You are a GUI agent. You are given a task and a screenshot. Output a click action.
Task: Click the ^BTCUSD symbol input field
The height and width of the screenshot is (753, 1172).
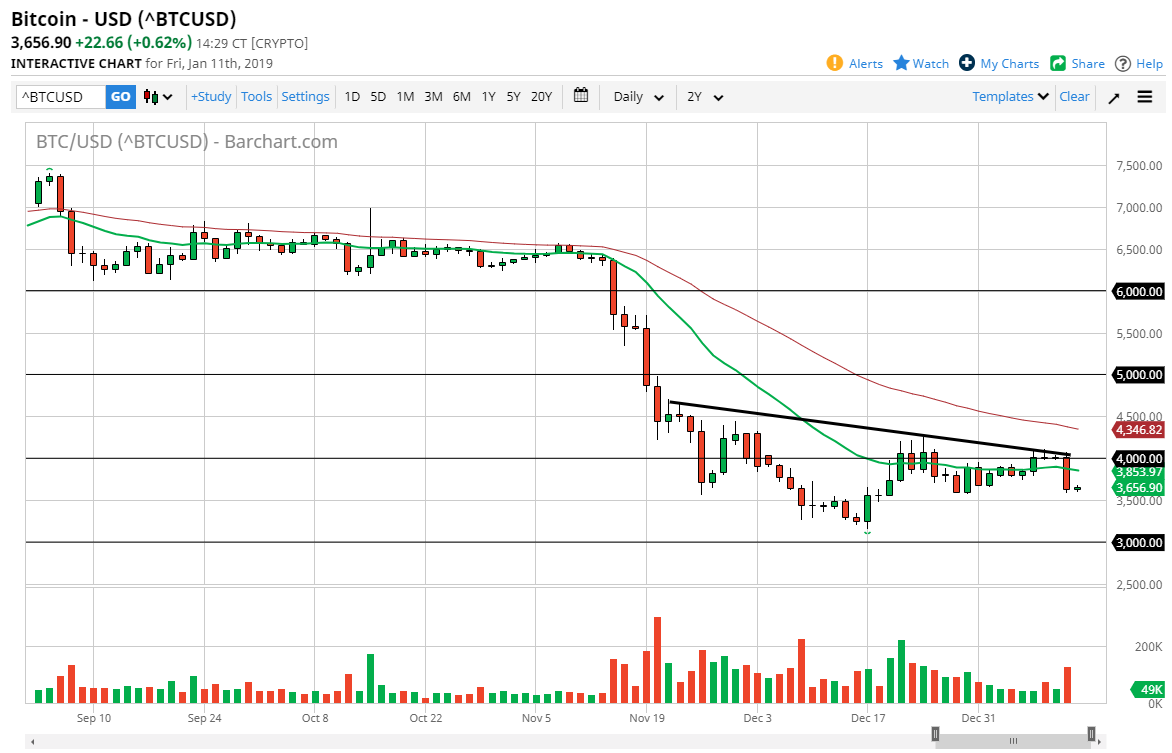[x=61, y=97]
